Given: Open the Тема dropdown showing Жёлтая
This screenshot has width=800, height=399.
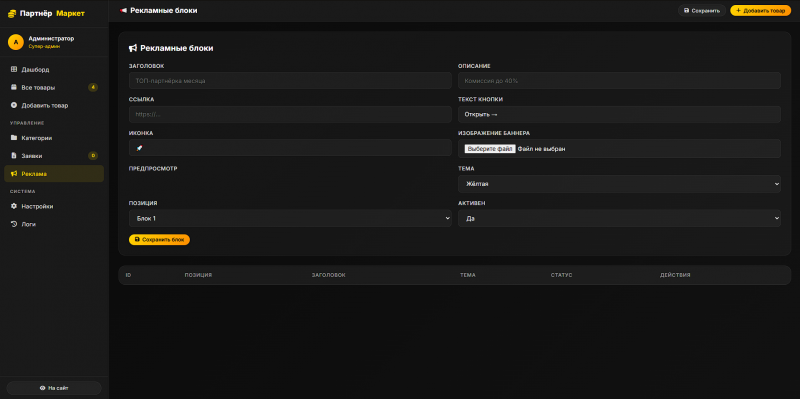Looking at the screenshot, I should pyautogui.click(x=619, y=184).
